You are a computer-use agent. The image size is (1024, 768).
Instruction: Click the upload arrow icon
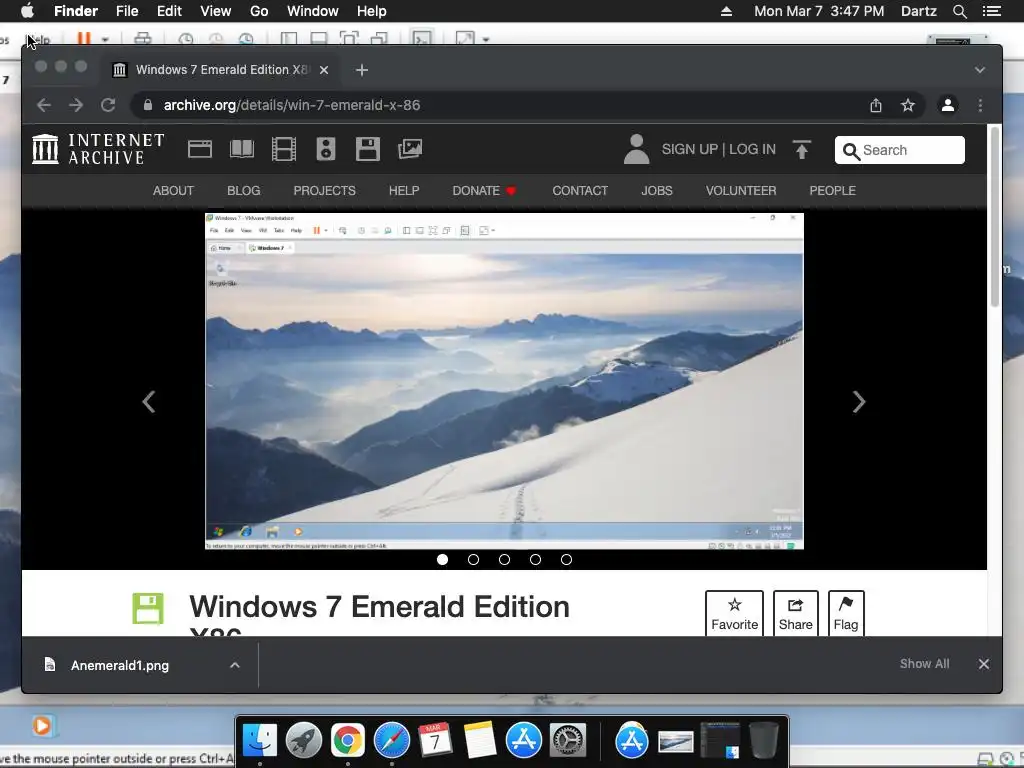(802, 150)
